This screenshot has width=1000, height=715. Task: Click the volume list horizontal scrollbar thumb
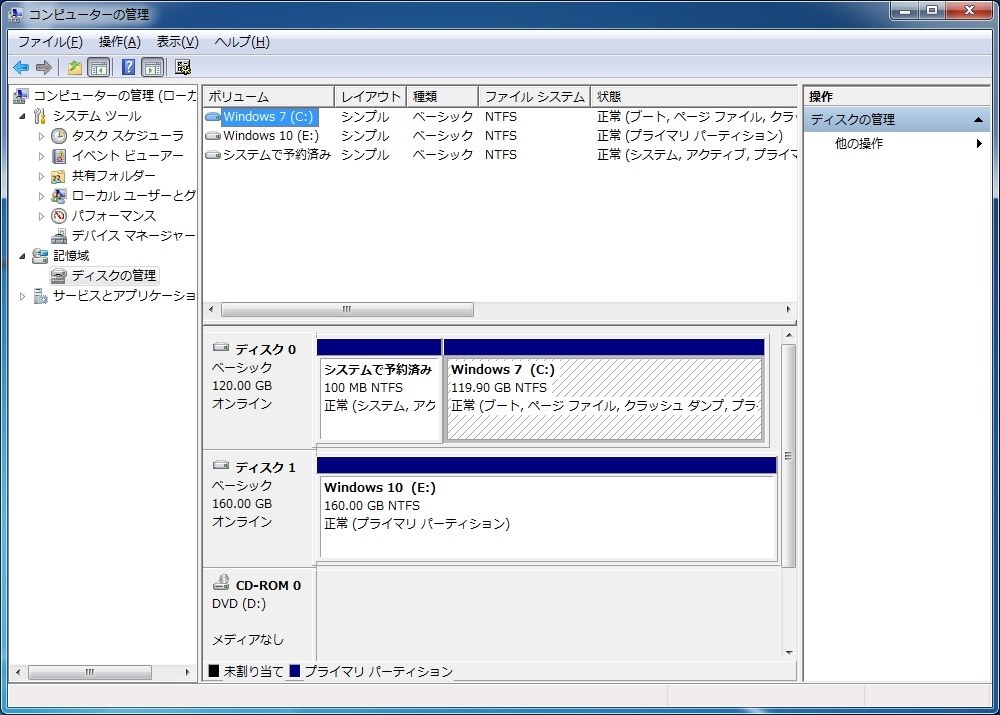pos(347,309)
